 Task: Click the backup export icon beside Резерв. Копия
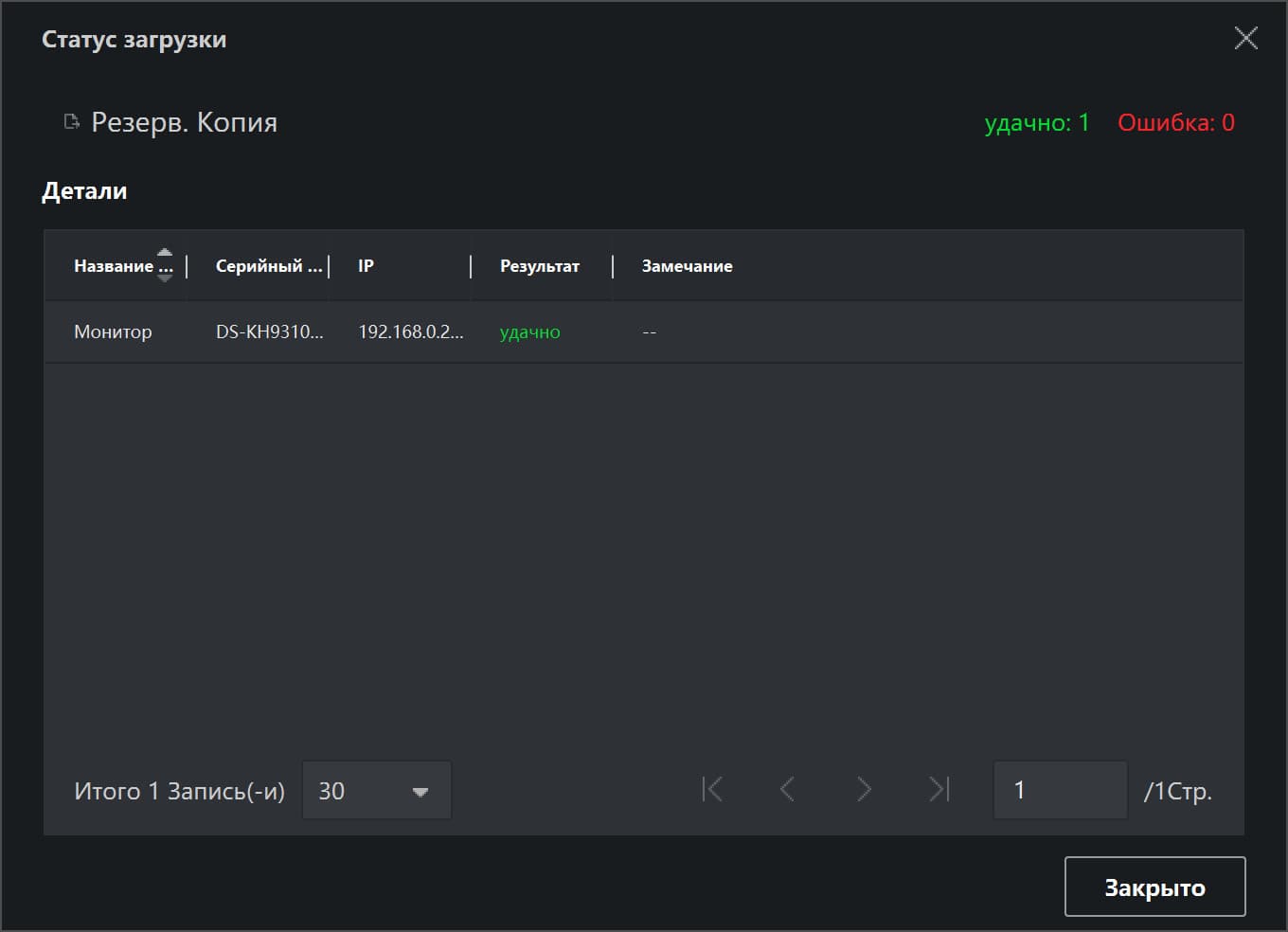coord(71,121)
